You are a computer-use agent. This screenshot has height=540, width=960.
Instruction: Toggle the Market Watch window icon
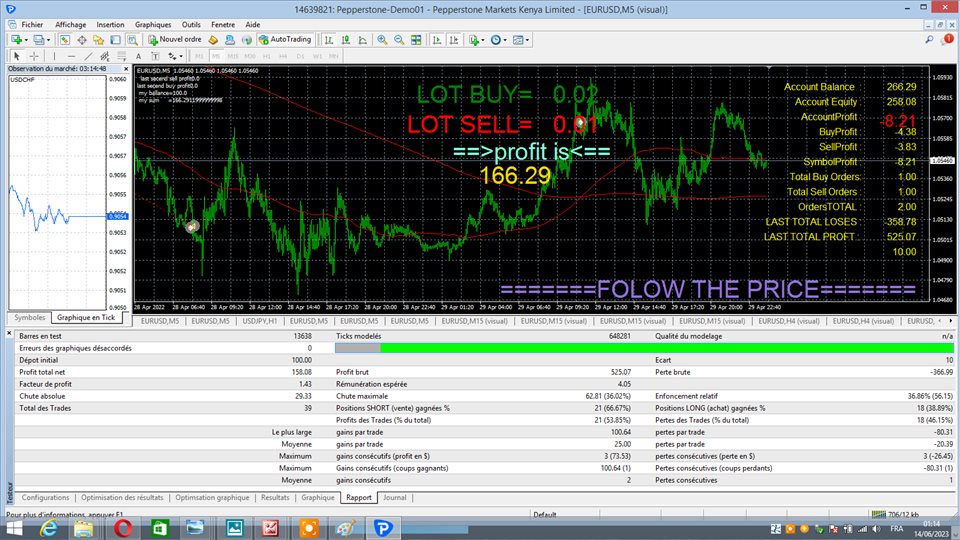click(64, 40)
